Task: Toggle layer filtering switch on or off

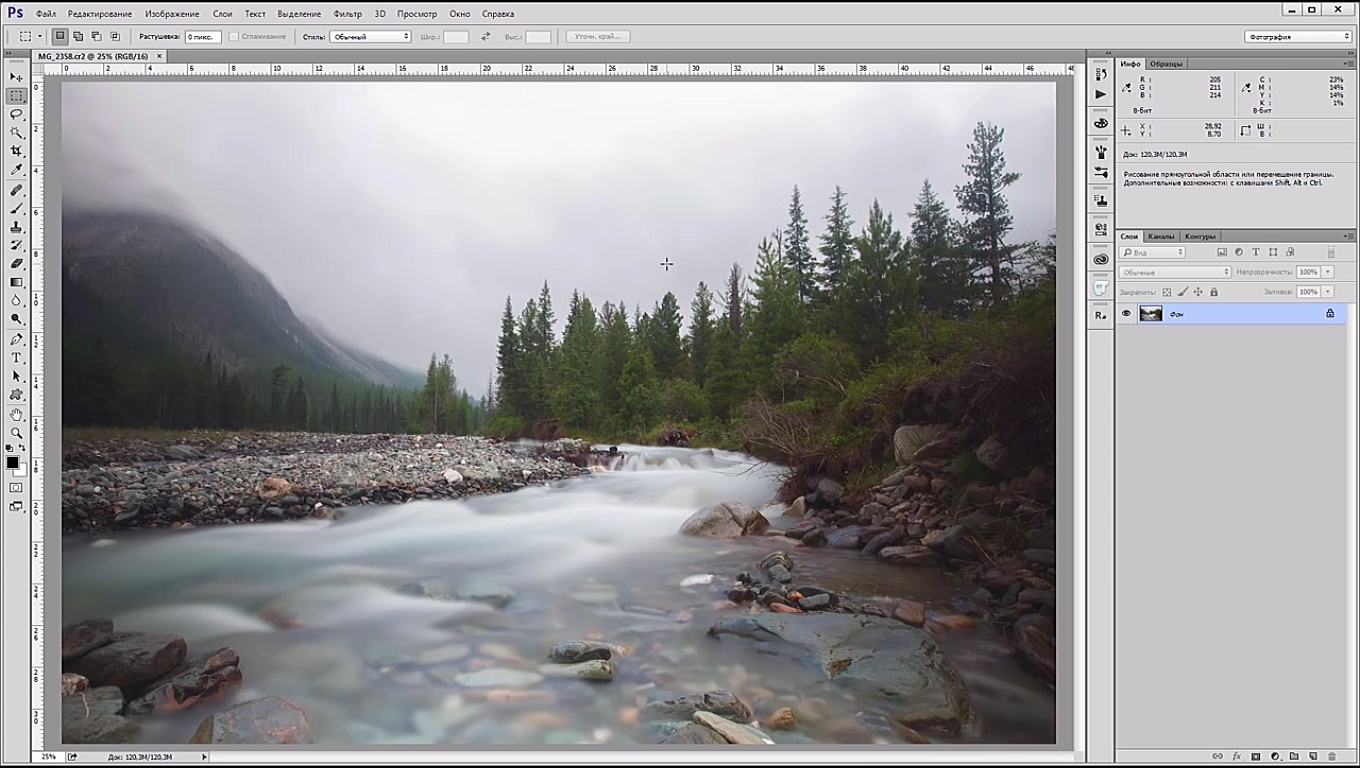Action: coord(1331,252)
